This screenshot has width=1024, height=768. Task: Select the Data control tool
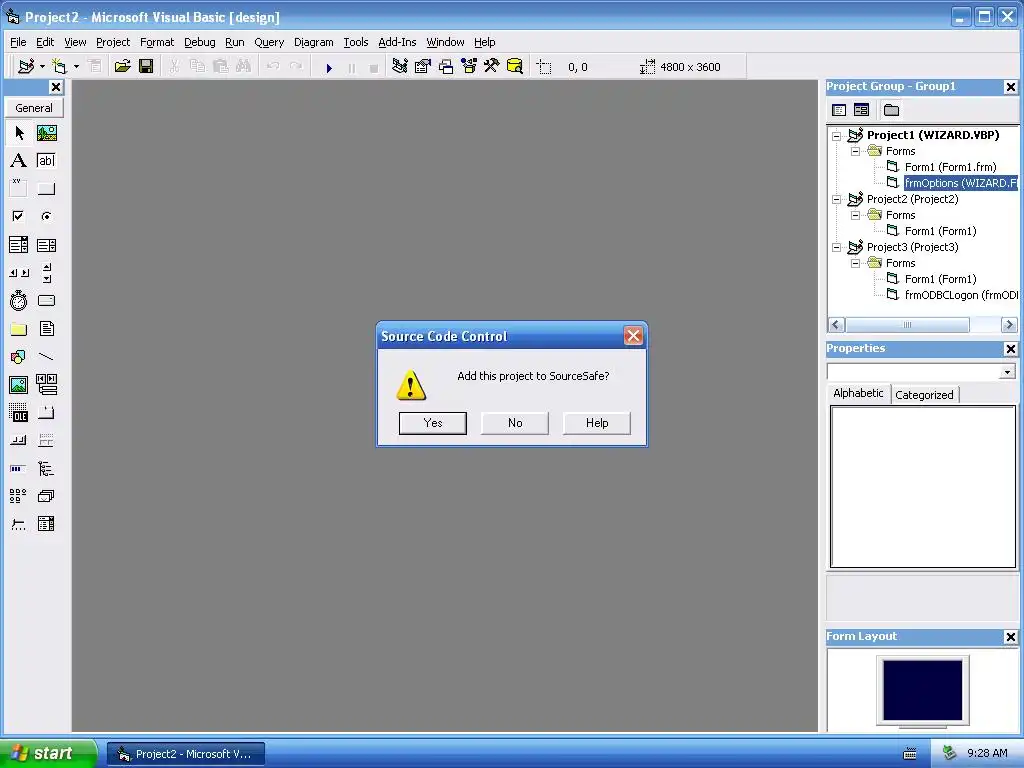[x=46, y=385]
